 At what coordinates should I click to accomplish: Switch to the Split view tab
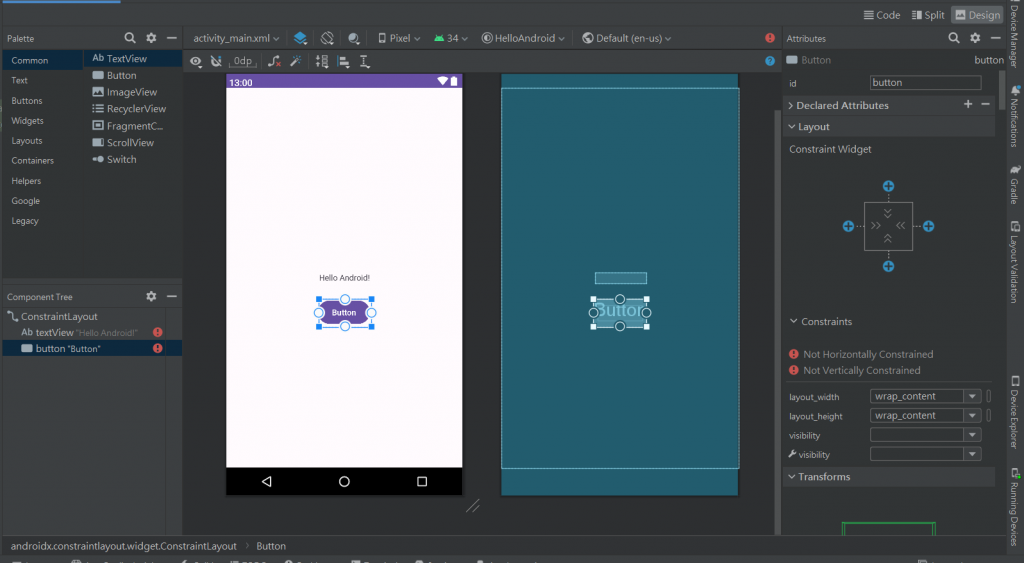point(926,15)
